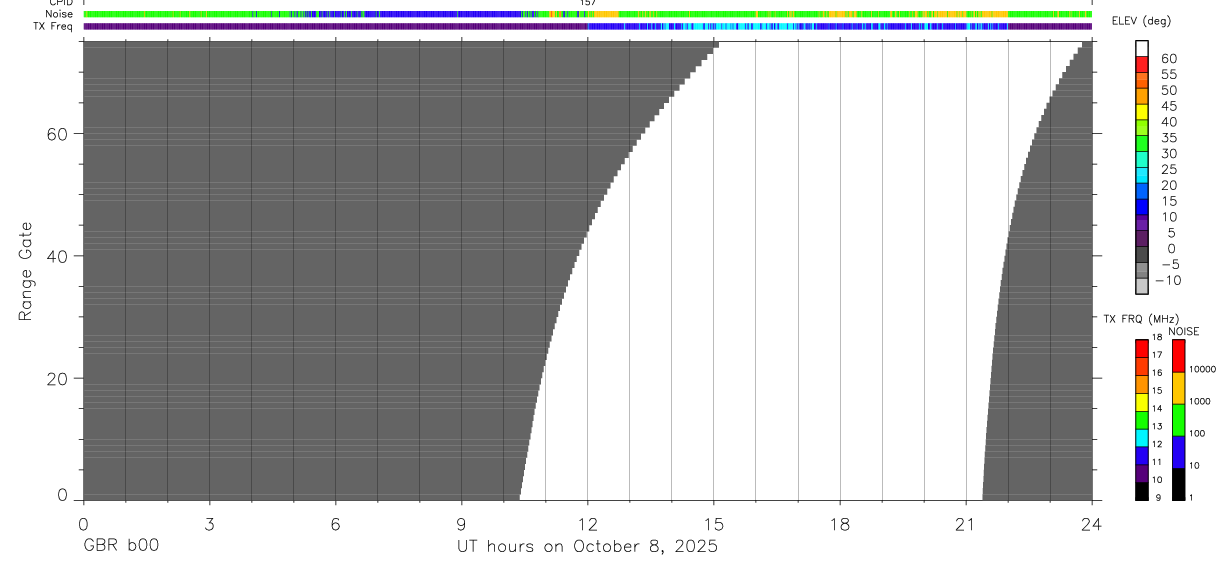This screenshot has height=567, width=1228.
Task: Select the white top segment of ELEV colorbar
Action: [1142, 48]
